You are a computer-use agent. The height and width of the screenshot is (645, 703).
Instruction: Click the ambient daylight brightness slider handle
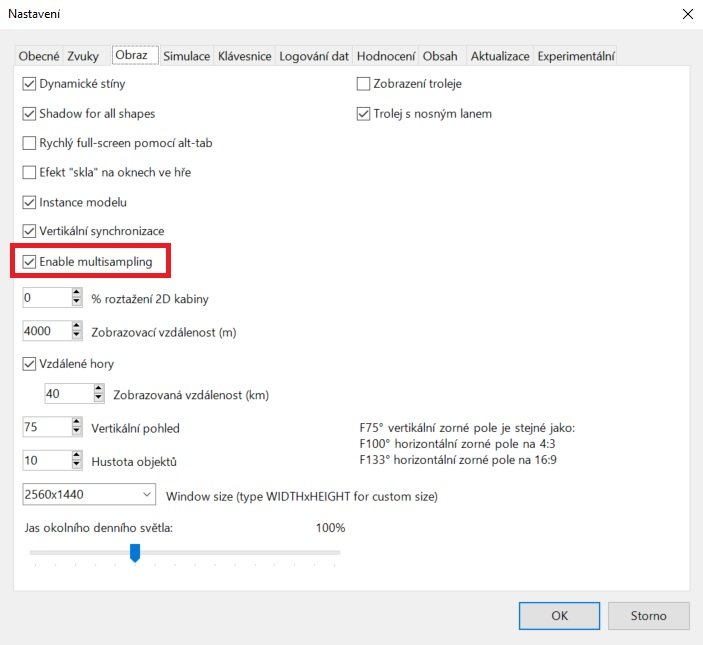135,553
